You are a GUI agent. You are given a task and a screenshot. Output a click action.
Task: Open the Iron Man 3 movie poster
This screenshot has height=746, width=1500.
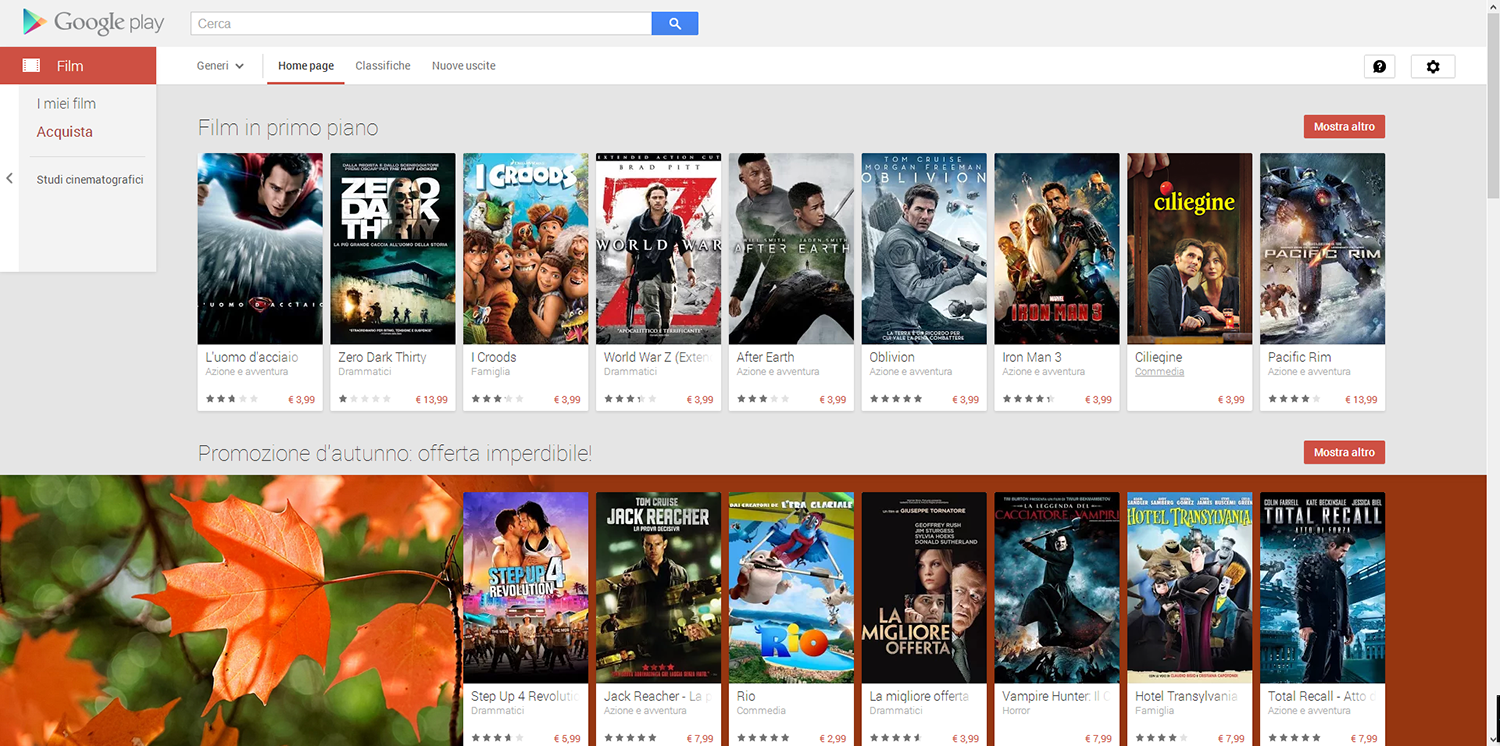1056,248
